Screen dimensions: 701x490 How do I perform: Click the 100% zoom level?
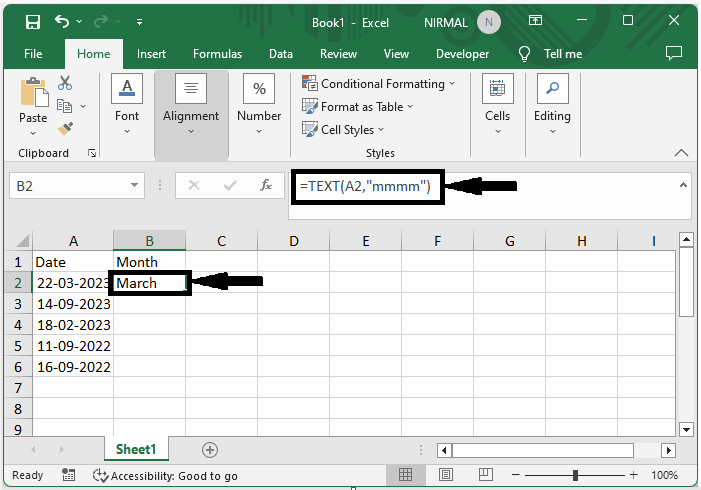[x=664, y=475]
